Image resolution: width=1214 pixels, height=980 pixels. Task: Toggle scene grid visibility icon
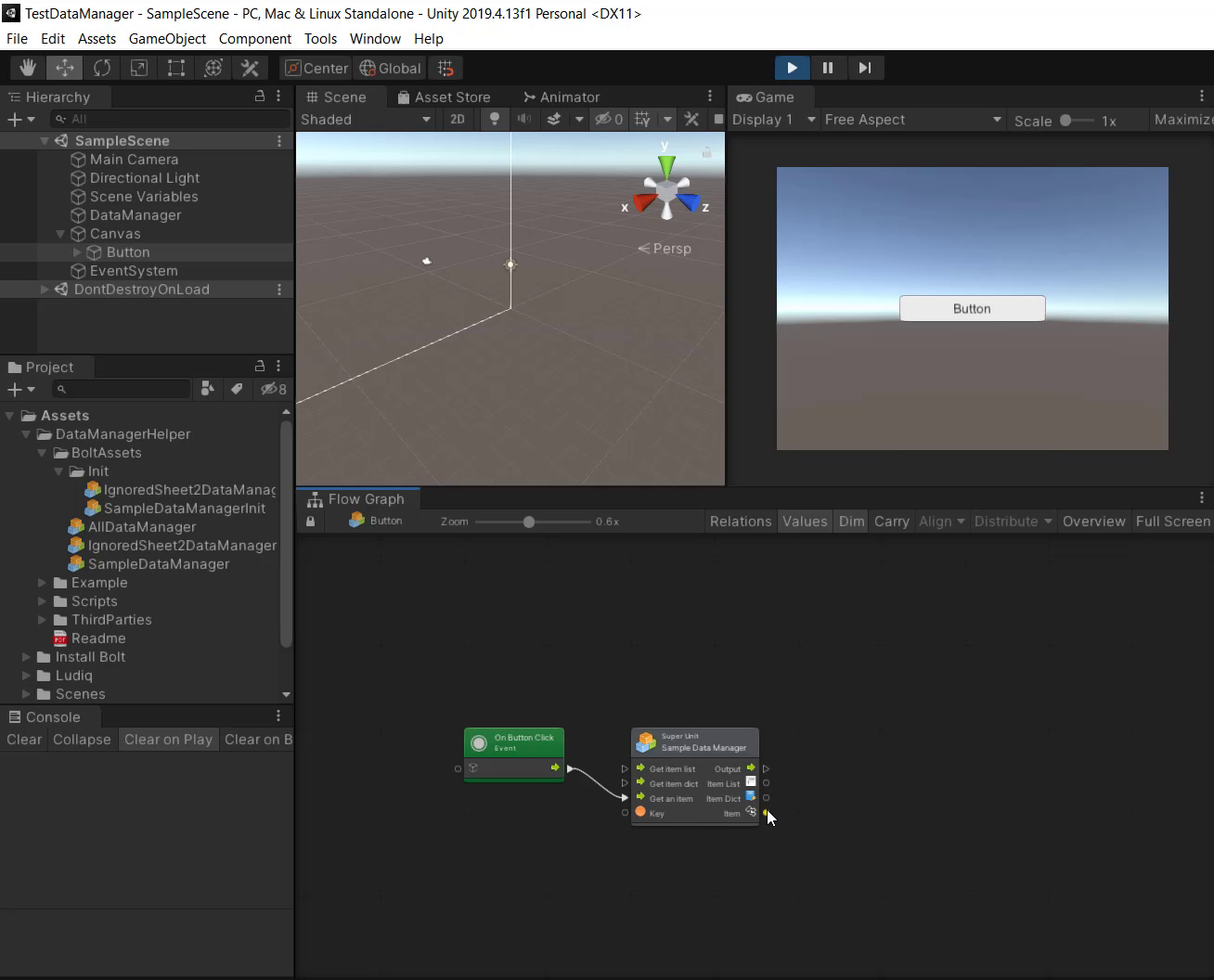pos(642,119)
